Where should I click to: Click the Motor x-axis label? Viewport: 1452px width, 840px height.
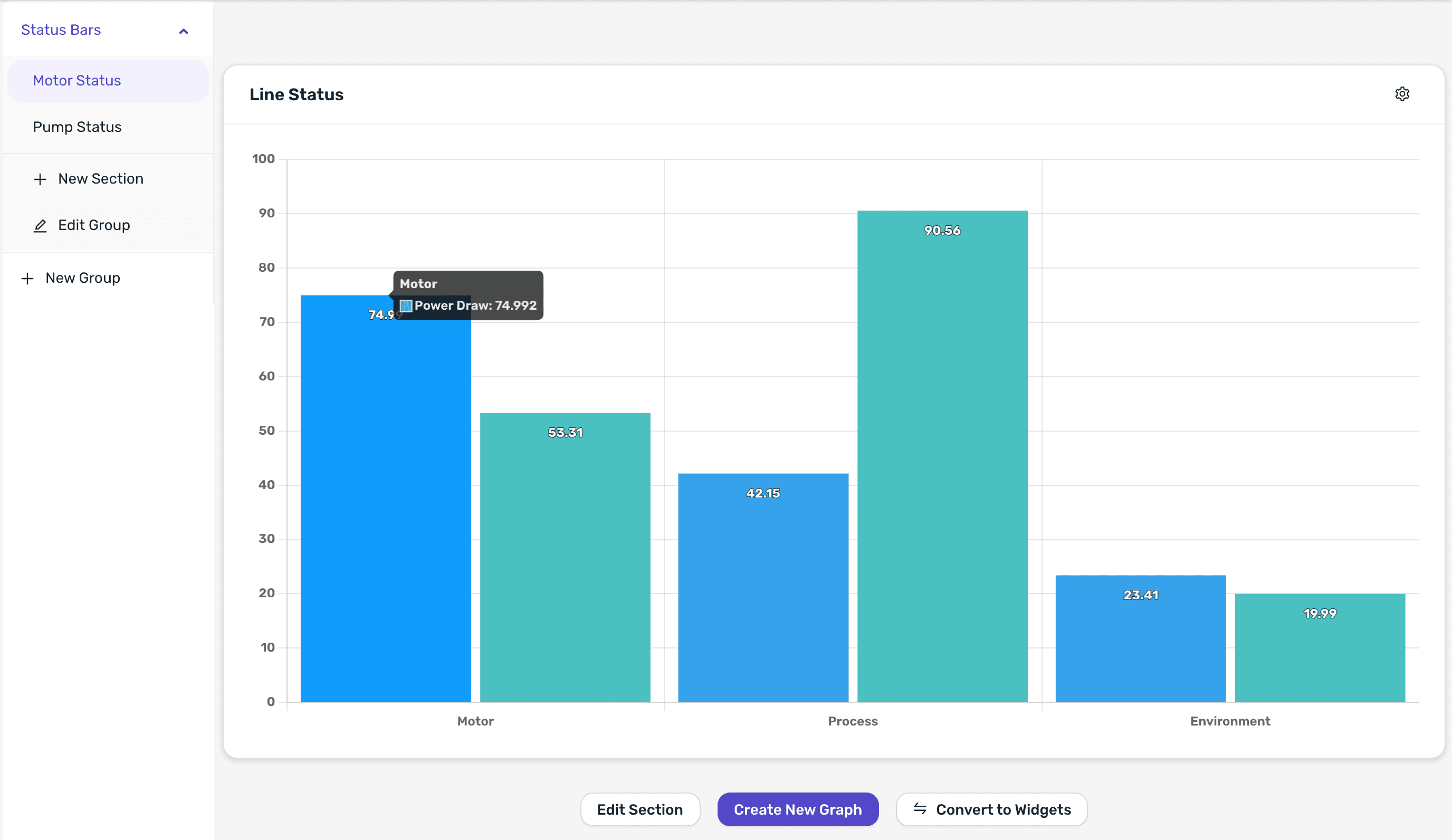tap(475, 721)
